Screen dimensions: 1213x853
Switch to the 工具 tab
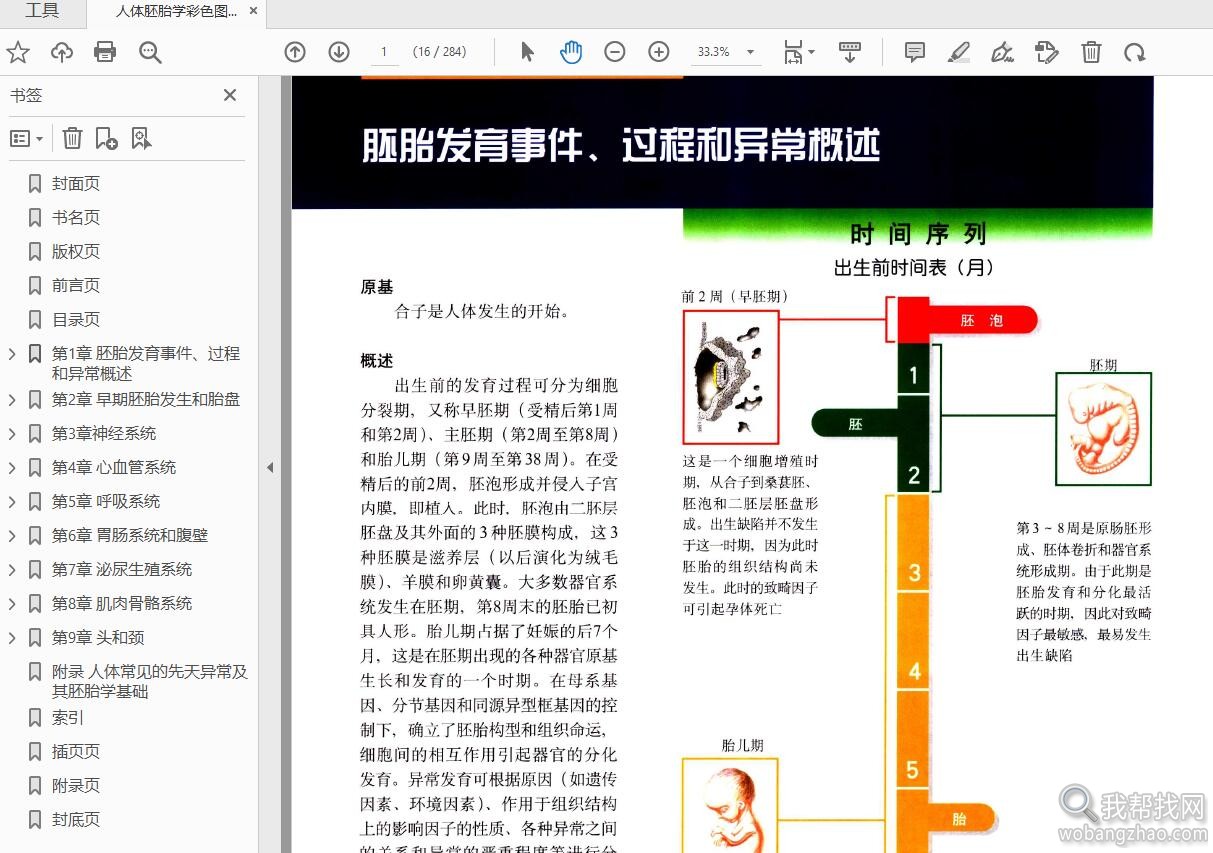[42, 12]
